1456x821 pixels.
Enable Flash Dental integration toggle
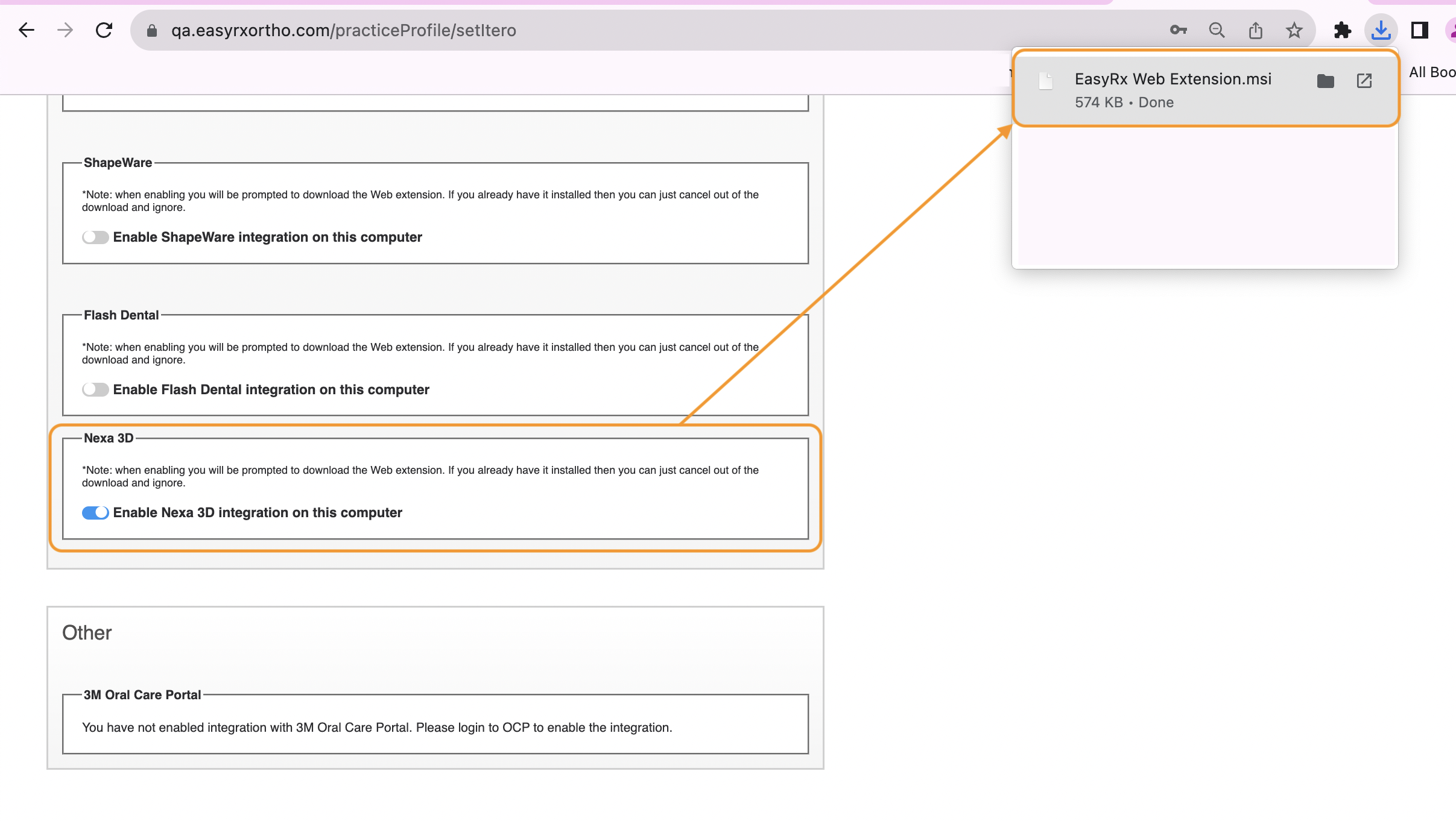[x=95, y=390]
